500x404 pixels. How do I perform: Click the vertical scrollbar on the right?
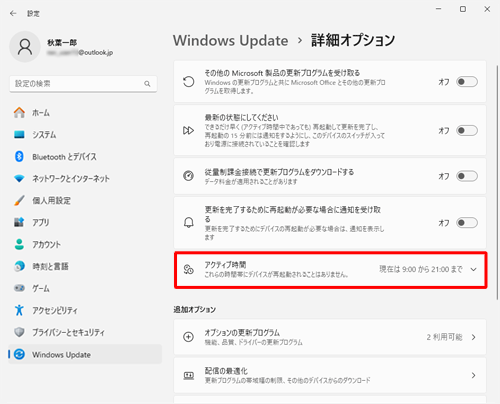497,182
